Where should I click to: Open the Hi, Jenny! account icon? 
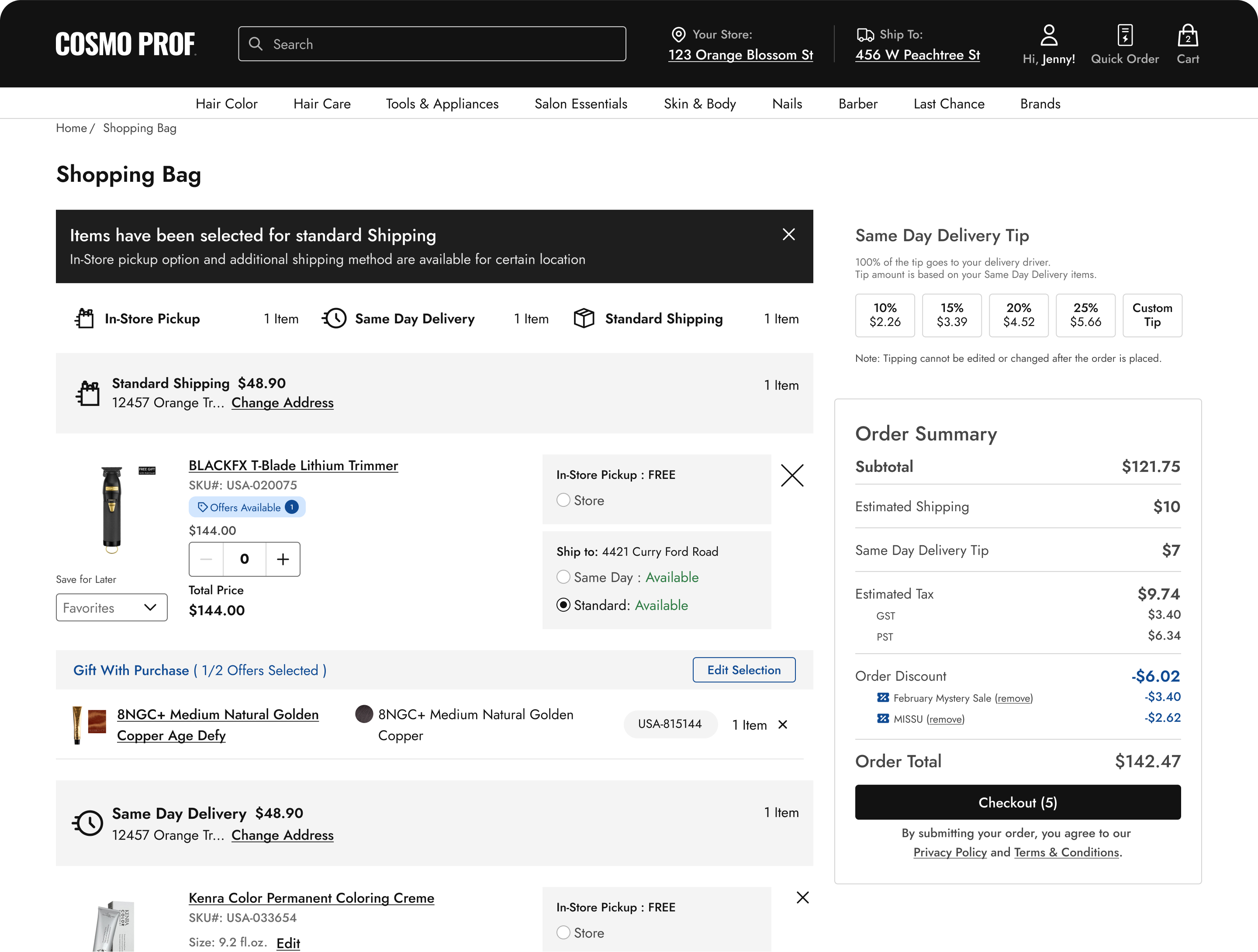click(1049, 35)
